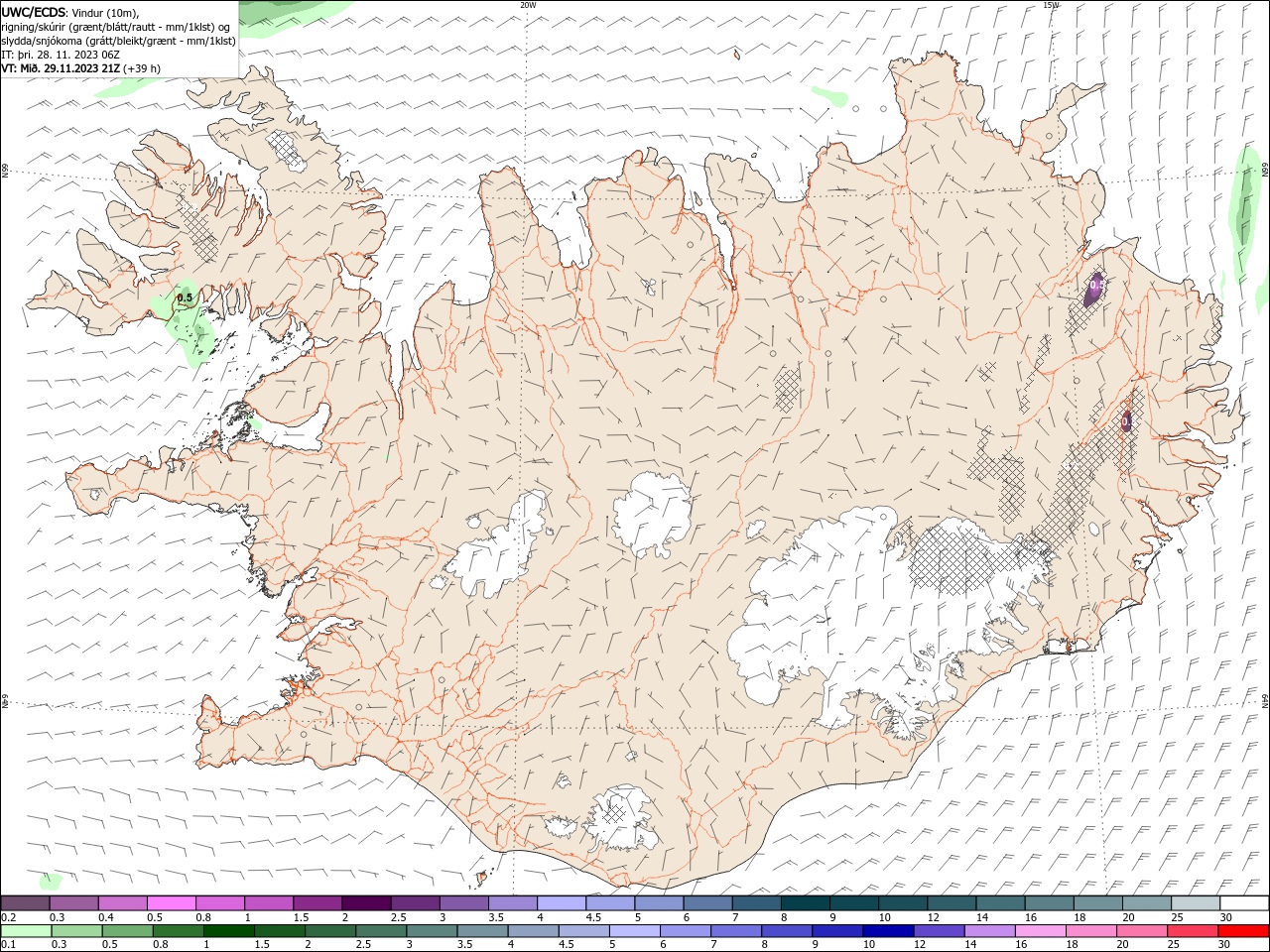Pick the hot pink 20 swatch in lower legend row
The width and height of the screenshot is (1270, 952).
pos(1140,931)
